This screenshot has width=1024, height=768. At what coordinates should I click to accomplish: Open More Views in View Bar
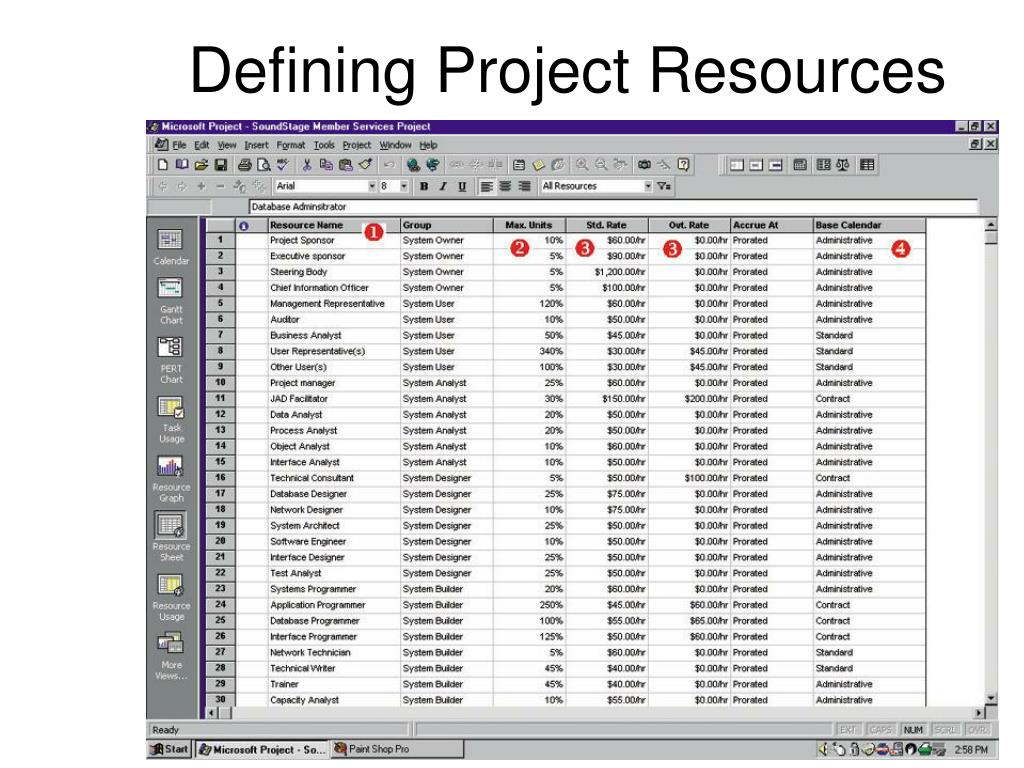[x=170, y=656]
